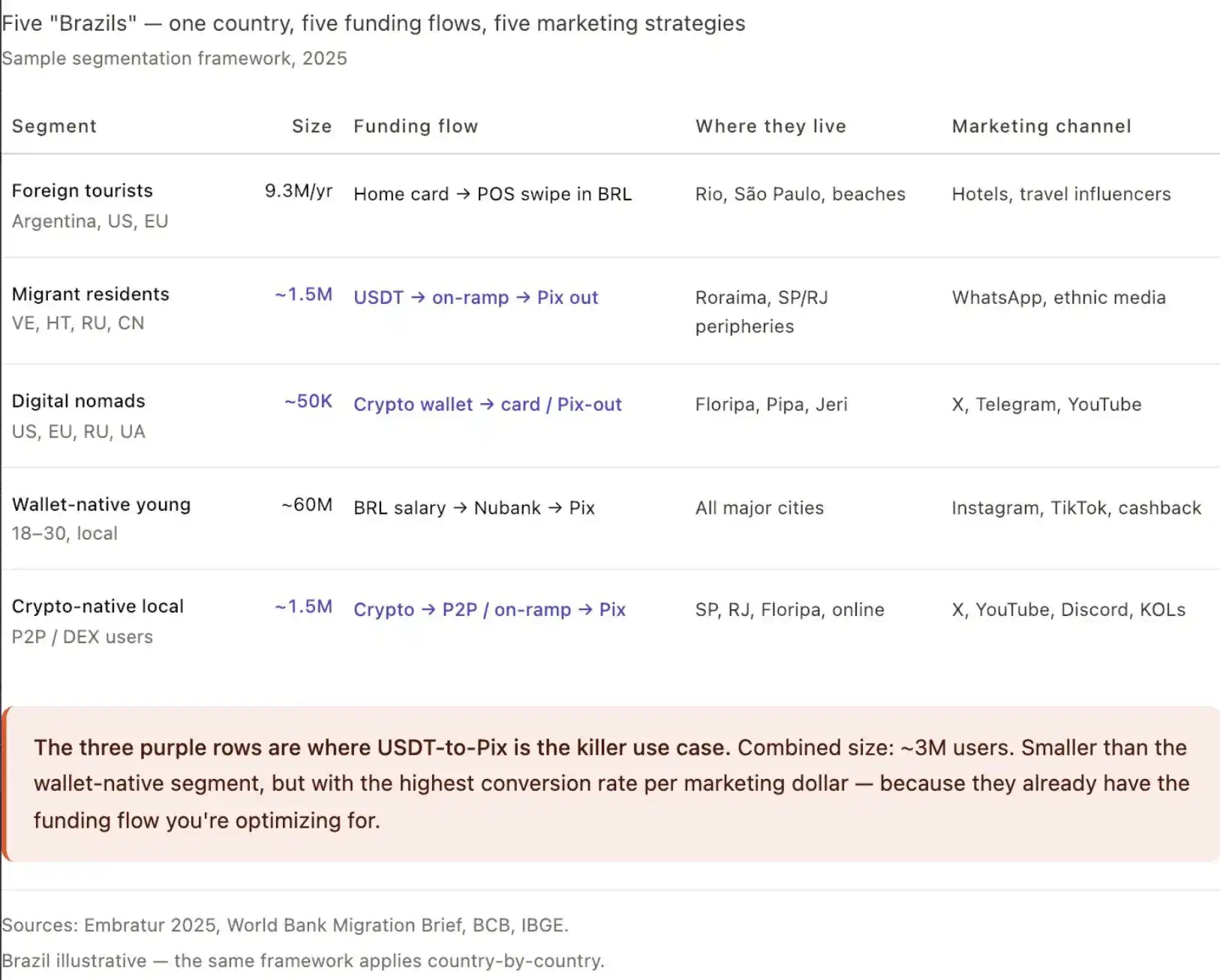The width and height of the screenshot is (1220, 980).
Task: Click the ~50K purple size value
Action: pos(308,401)
